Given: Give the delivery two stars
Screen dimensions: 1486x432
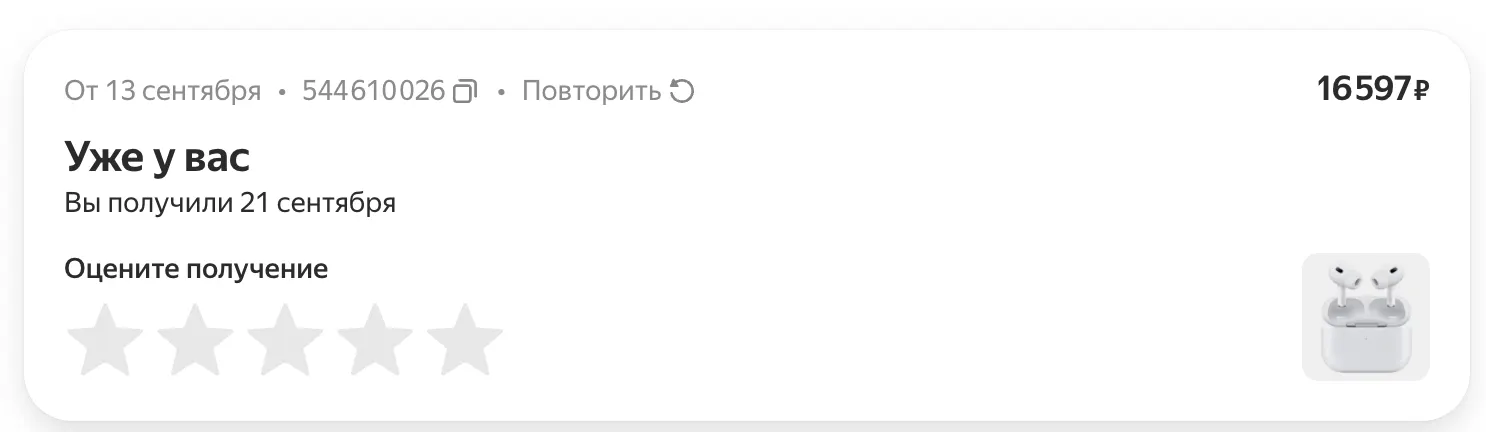Looking at the screenshot, I should [x=195, y=340].
